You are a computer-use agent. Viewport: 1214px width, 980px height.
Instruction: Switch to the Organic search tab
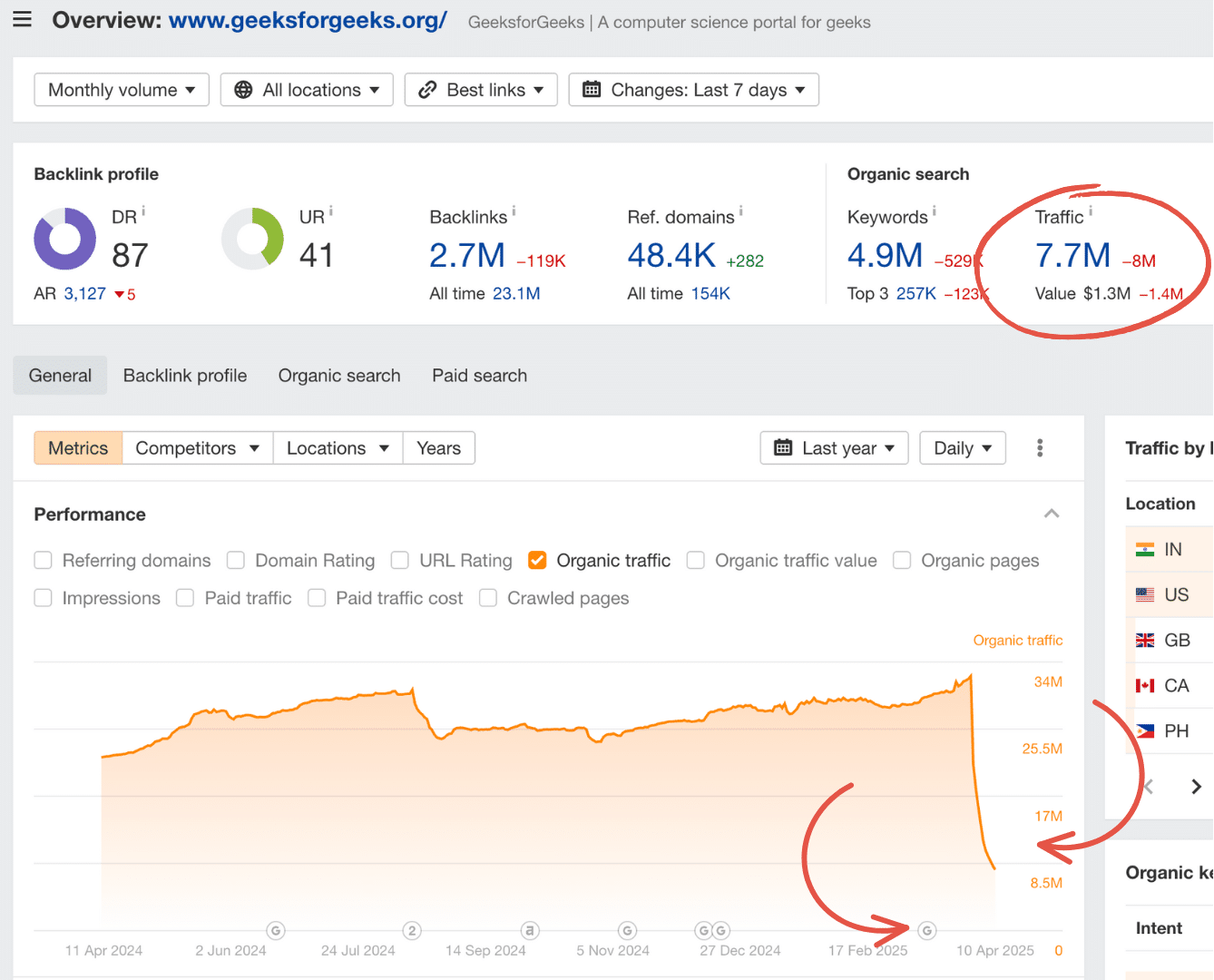339,376
